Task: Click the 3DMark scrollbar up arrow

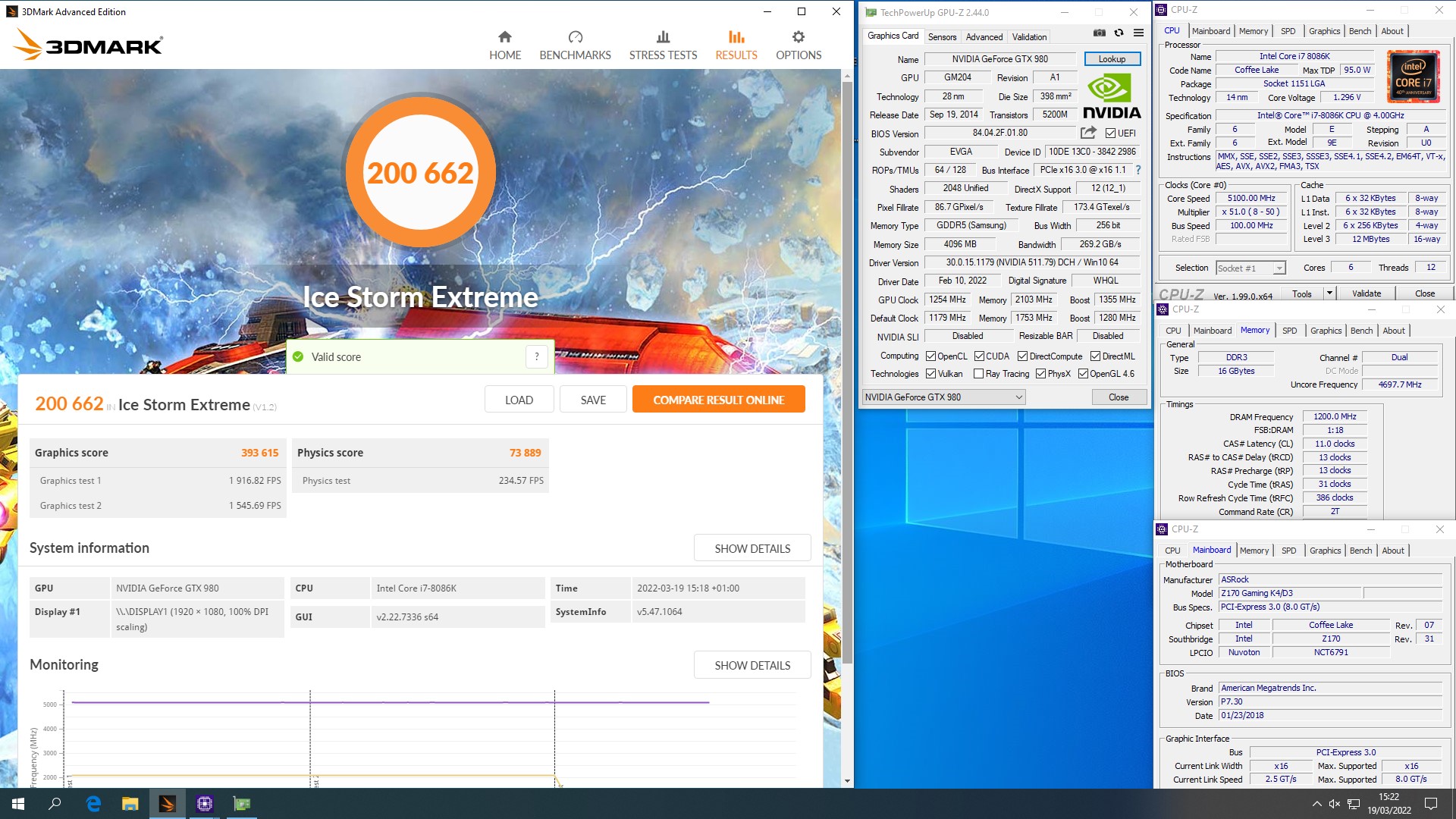Action: 847,76
